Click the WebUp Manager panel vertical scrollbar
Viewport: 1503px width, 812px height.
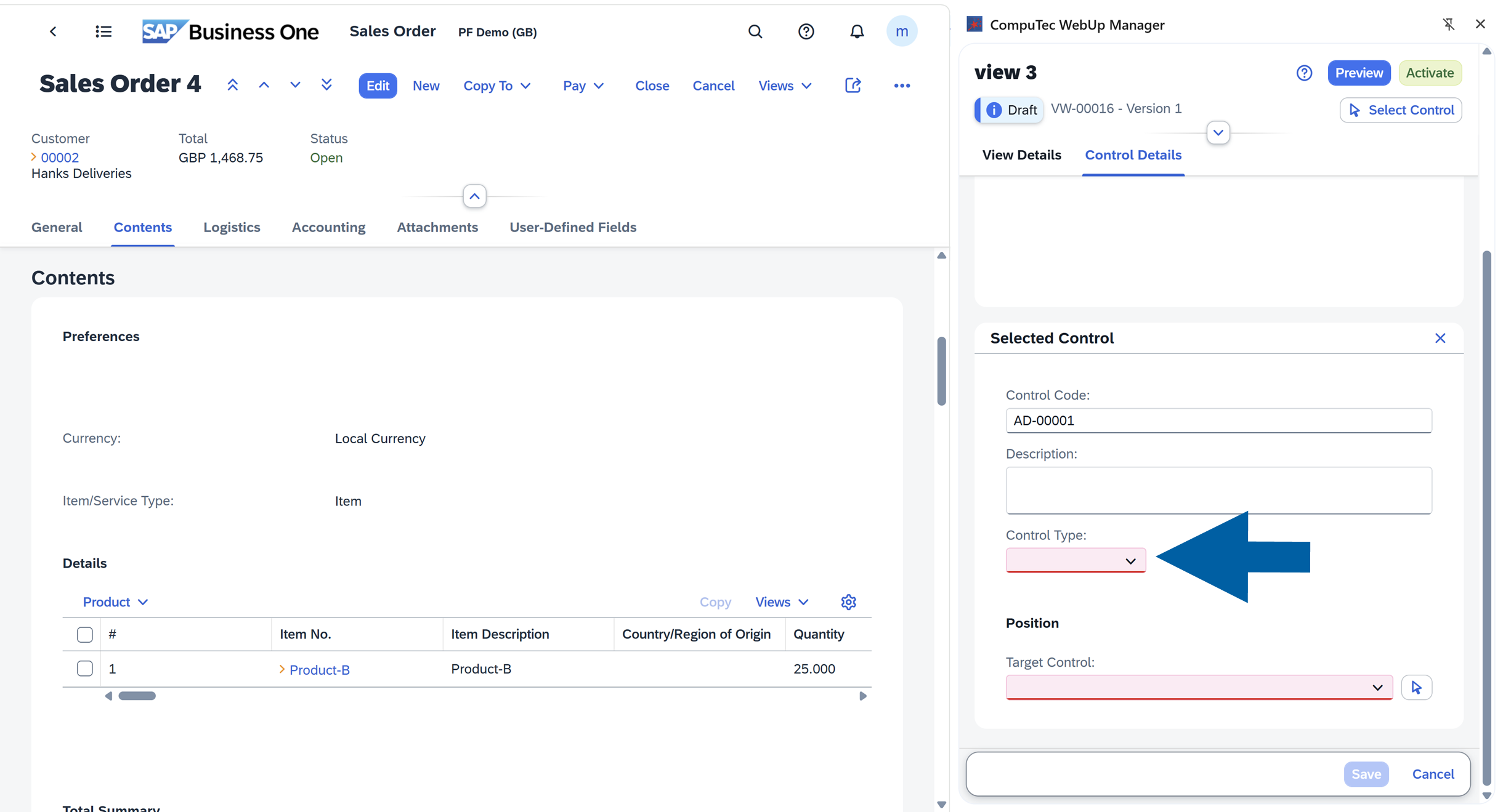pyautogui.click(x=1486, y=517)
